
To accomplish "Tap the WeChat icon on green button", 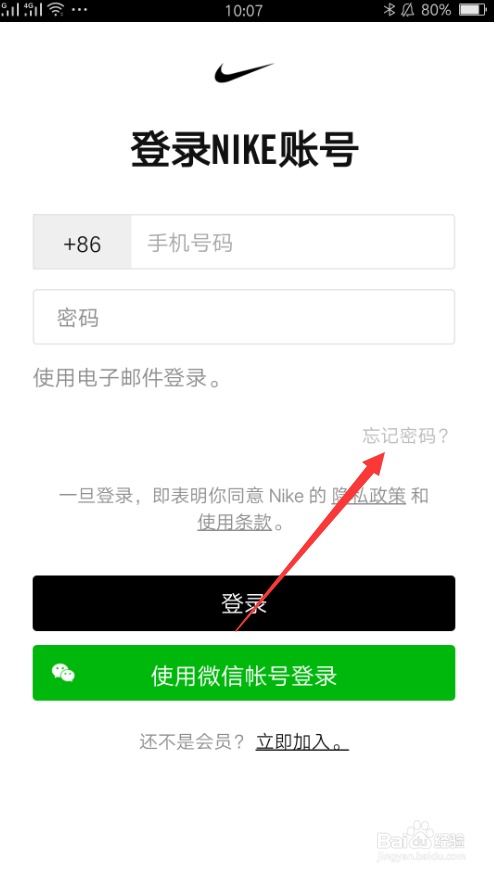I will point(64,673).
